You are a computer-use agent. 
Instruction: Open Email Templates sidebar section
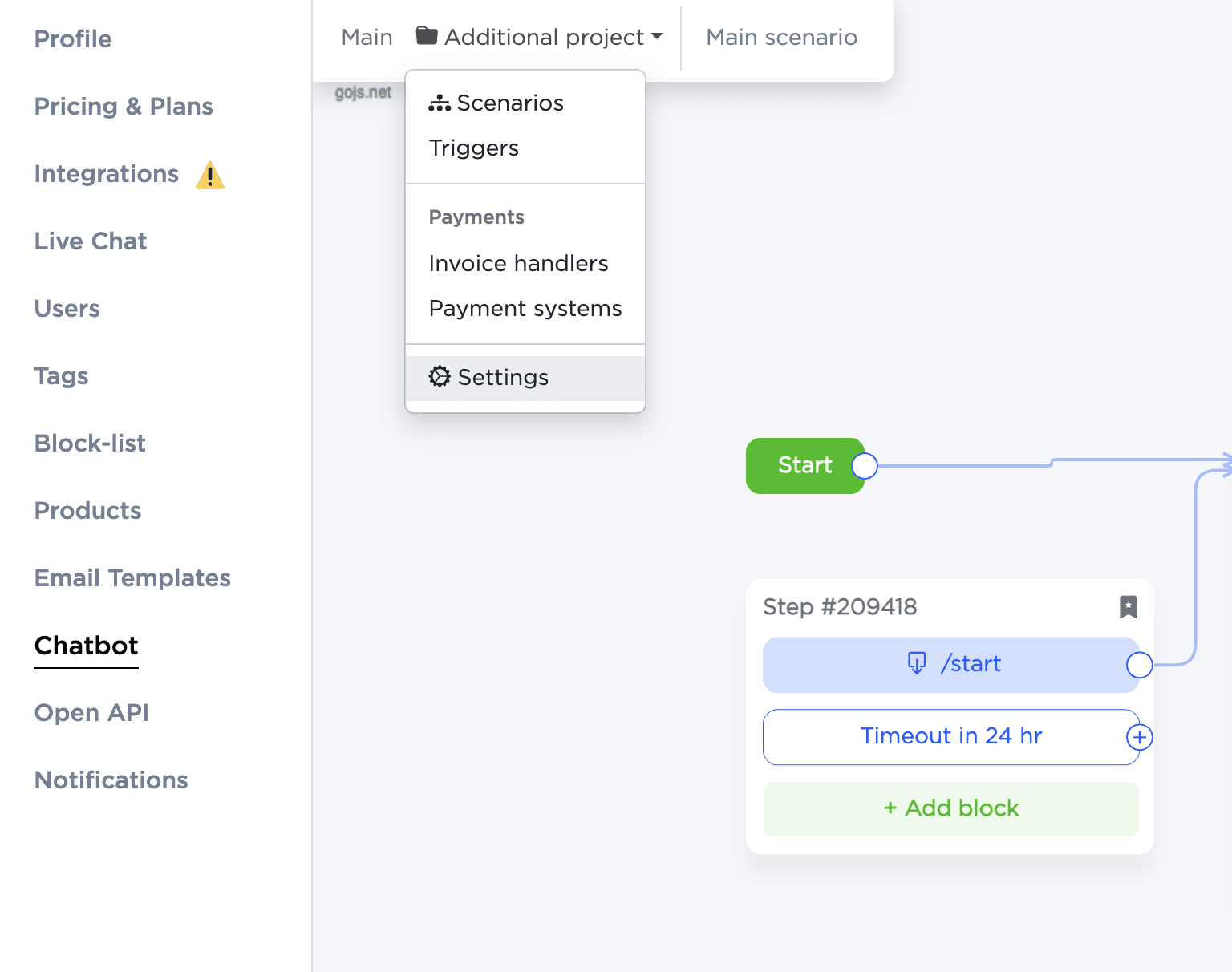pos(132,578)
